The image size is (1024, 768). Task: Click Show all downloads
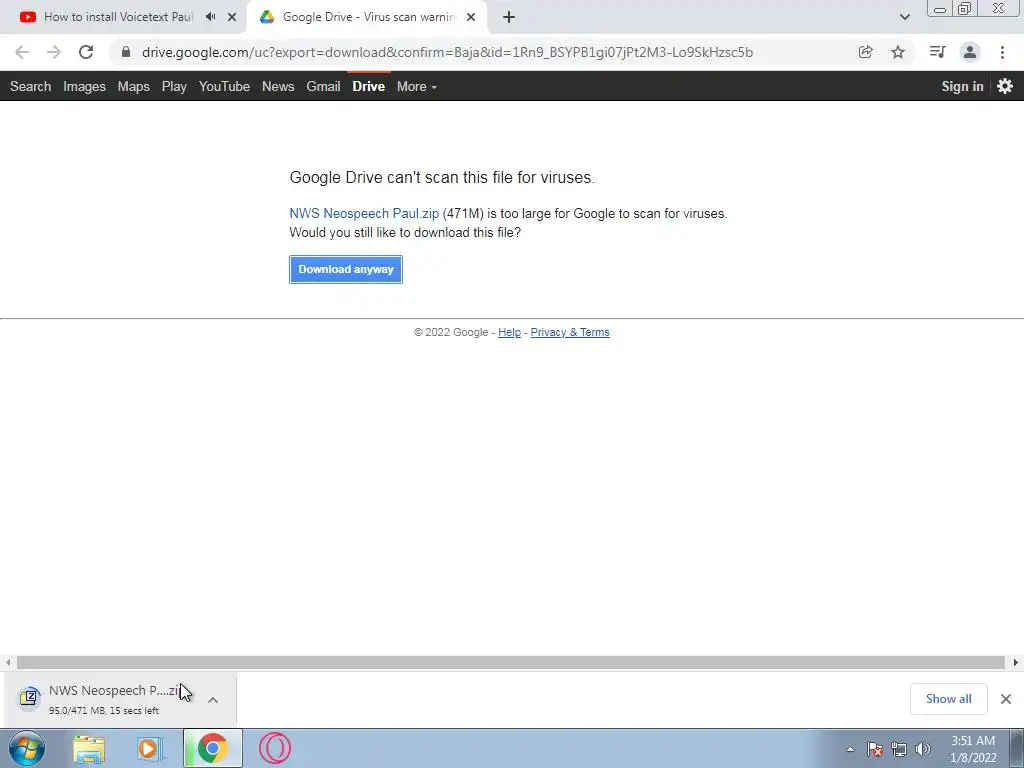click(x=949, y=699)
